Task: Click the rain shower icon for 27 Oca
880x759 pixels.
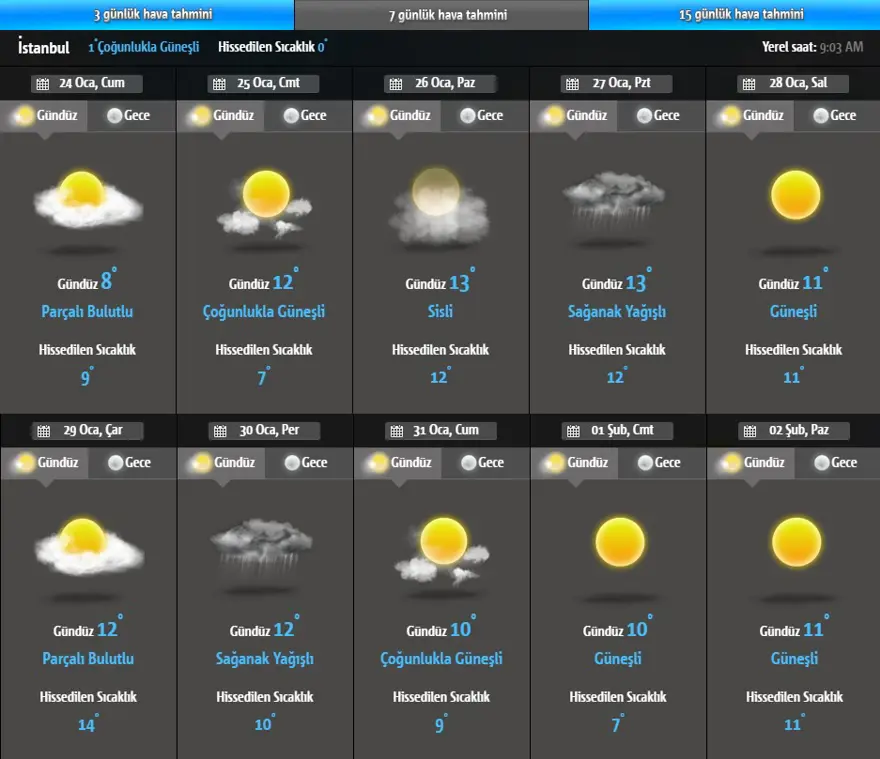Action: pyautogui.click(x=615, y=198)
